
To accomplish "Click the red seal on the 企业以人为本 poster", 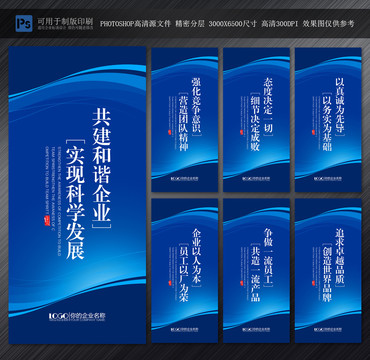I will (x=169, y=283).
